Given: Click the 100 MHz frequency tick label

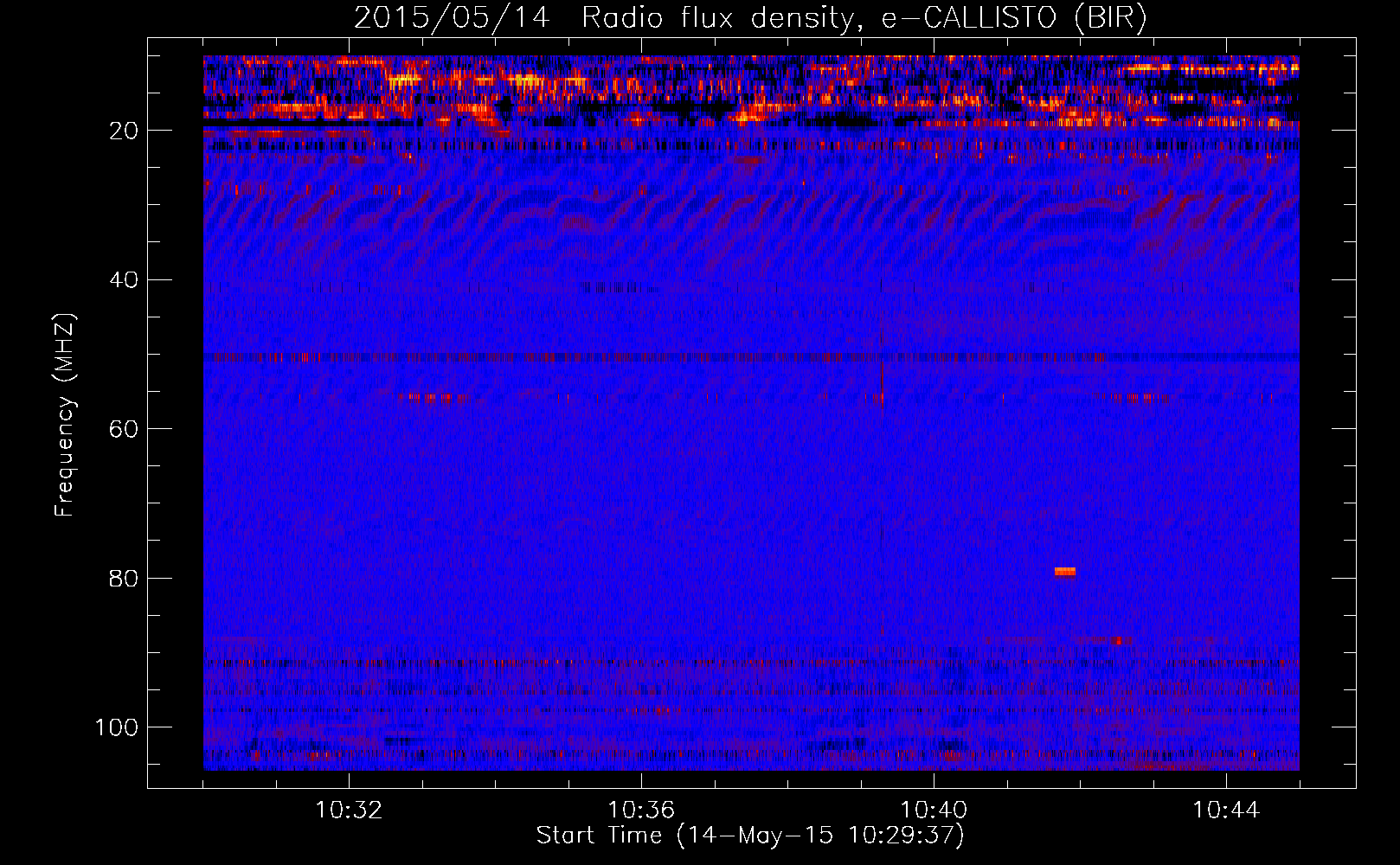Looking at the screenshot, I should click(117, 727).
